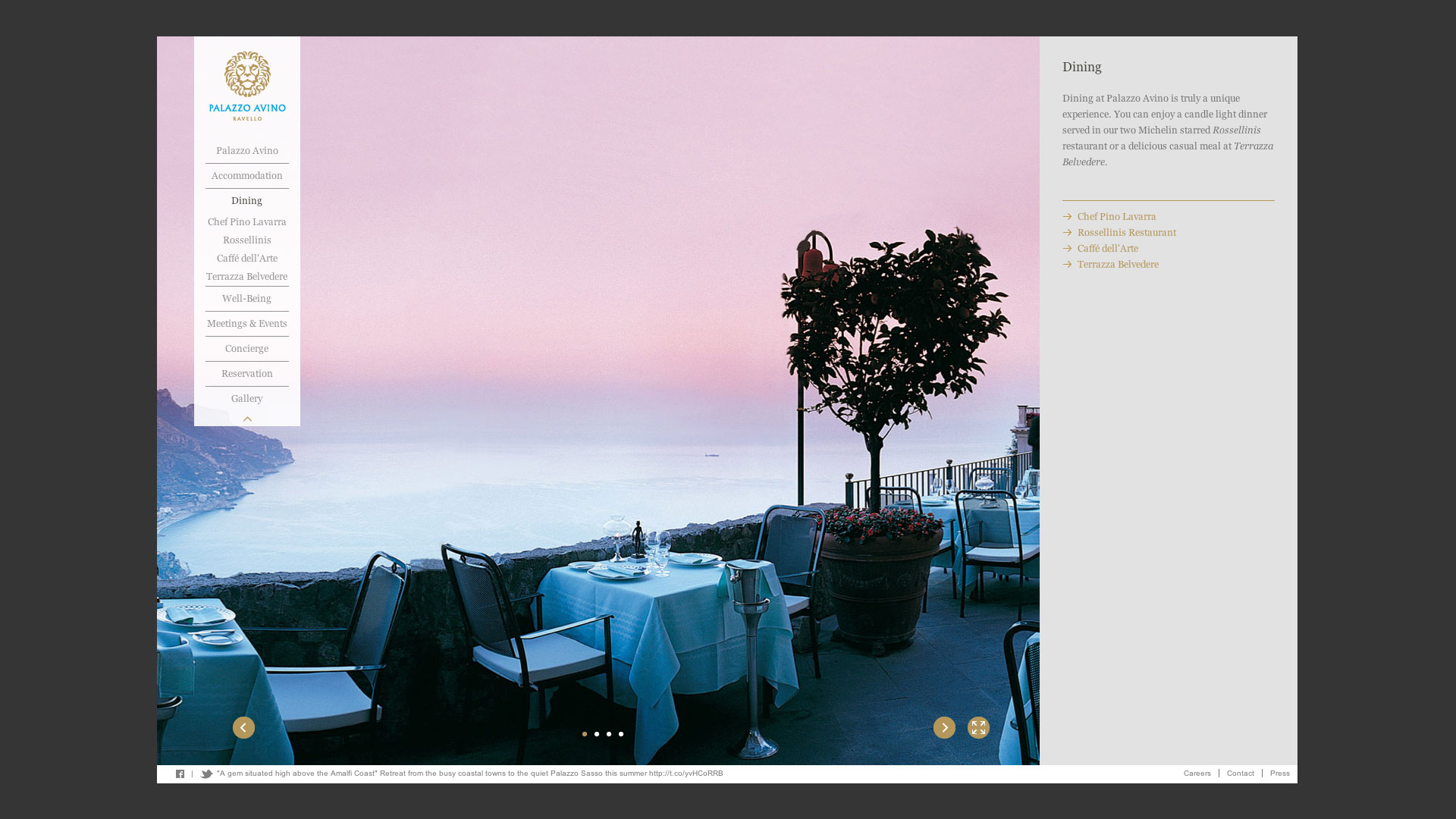
Task: Open the Caffé dell'Arte panel link
Action: point(1107,249)
